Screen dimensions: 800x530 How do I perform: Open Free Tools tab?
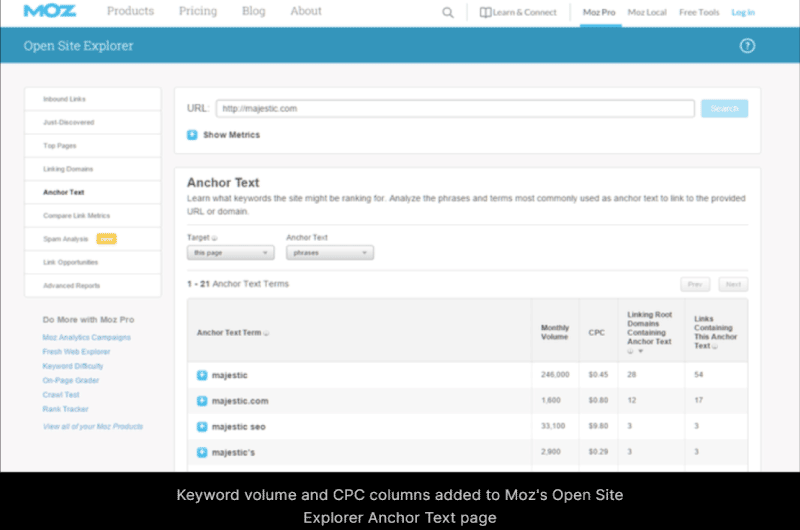(x=699, y=12)
